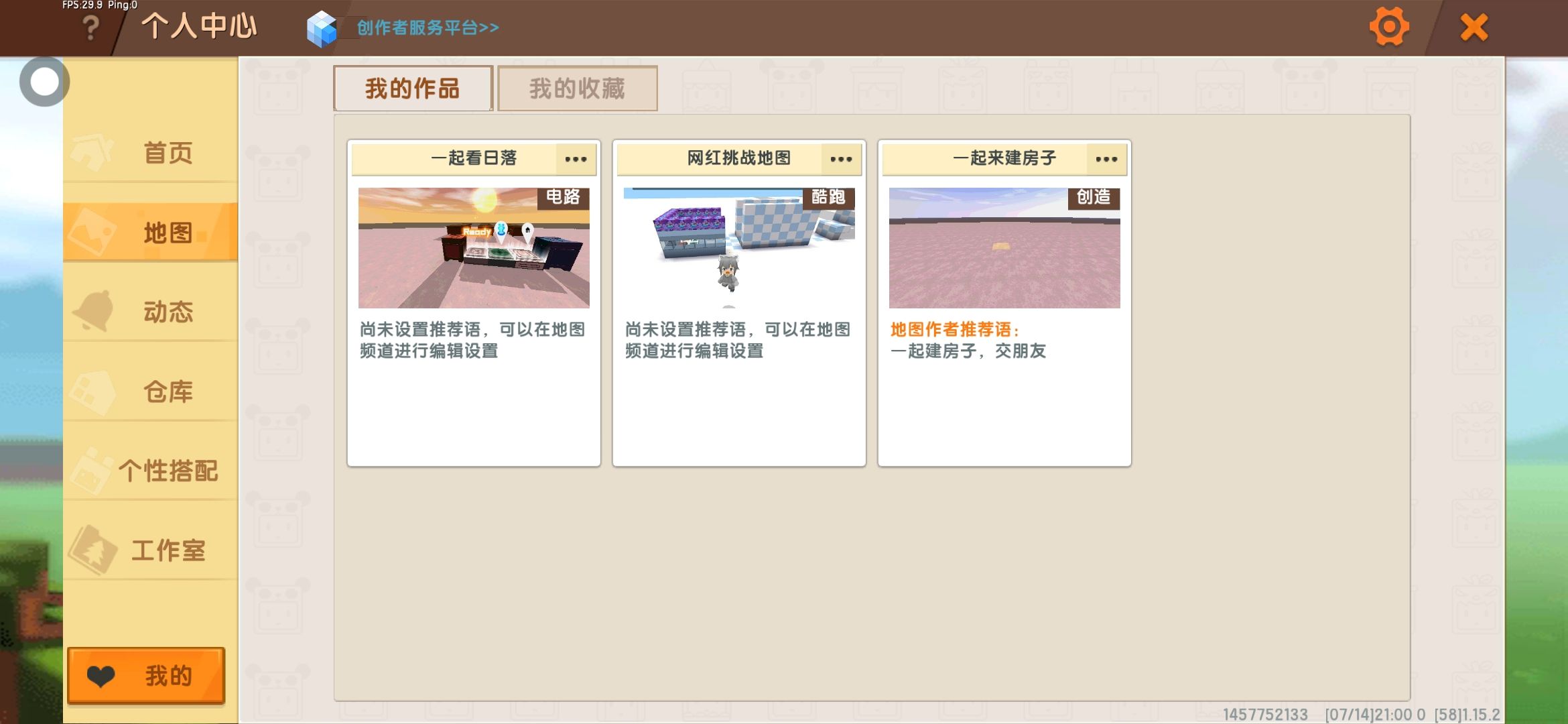Expand options menu for 一起看日落 map

(x=576, y=159)
